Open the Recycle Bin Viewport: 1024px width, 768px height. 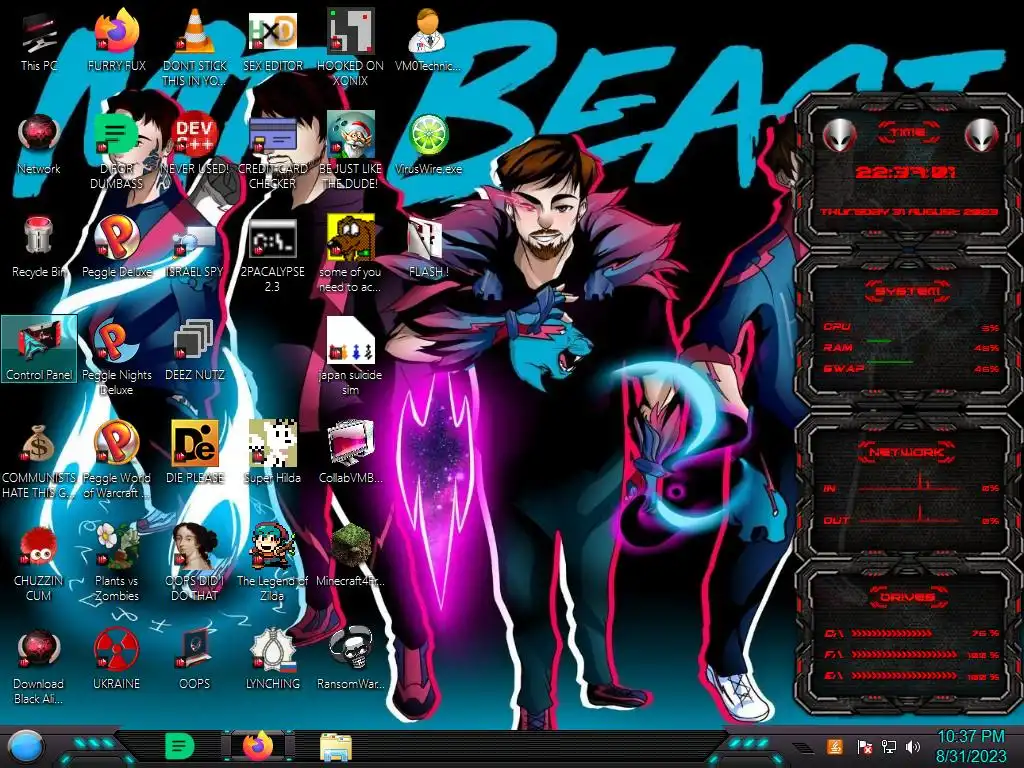pyautogui.click(x=39, y=247)
